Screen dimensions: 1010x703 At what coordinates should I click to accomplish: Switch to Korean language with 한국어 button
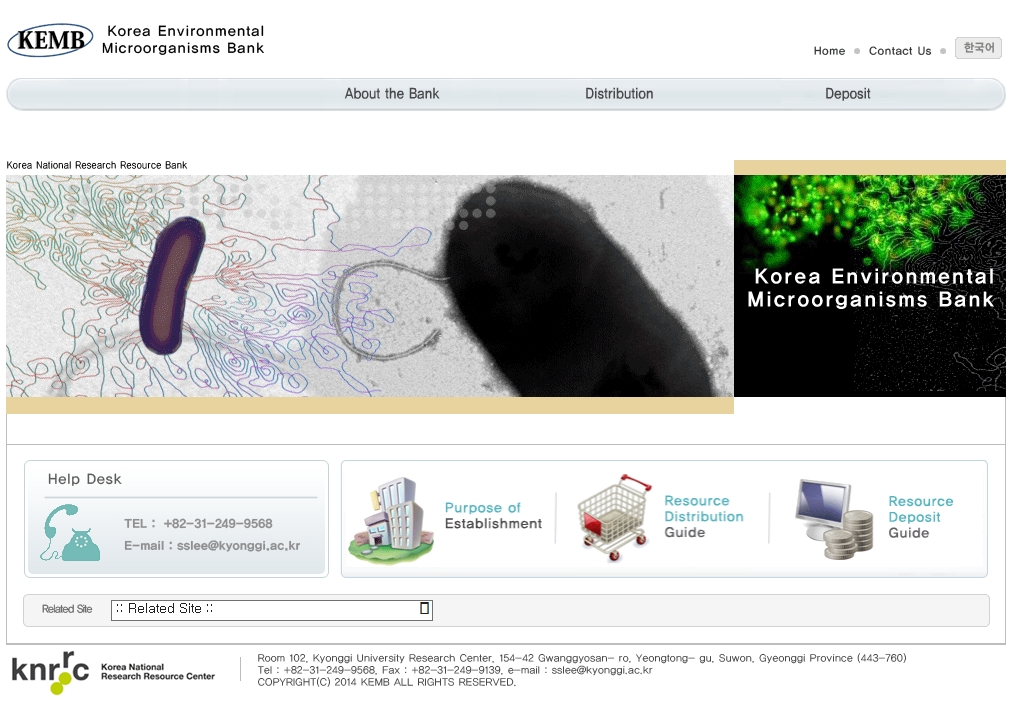click(978, 48)
